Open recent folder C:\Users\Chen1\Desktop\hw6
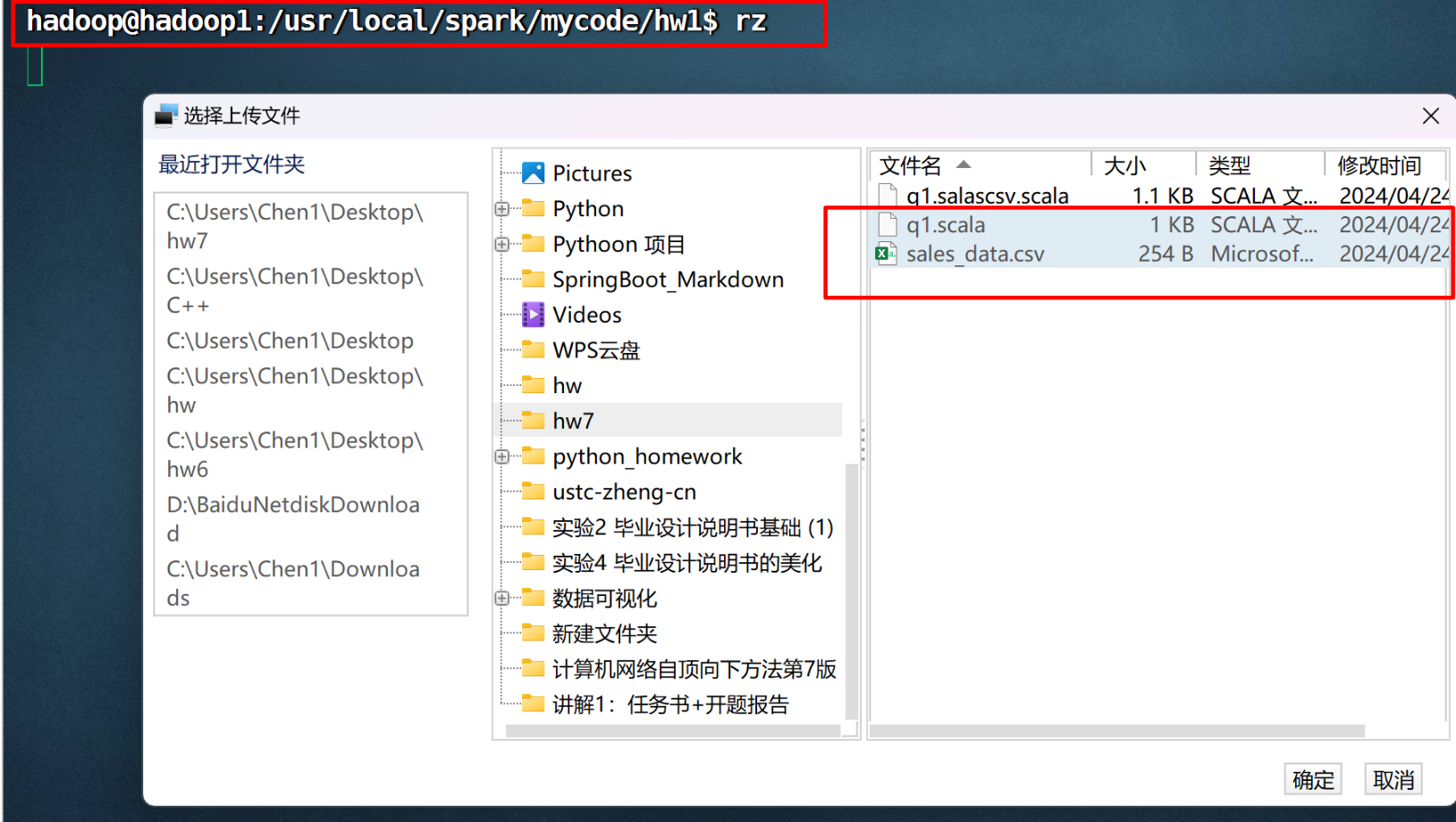 pos(295,454)
